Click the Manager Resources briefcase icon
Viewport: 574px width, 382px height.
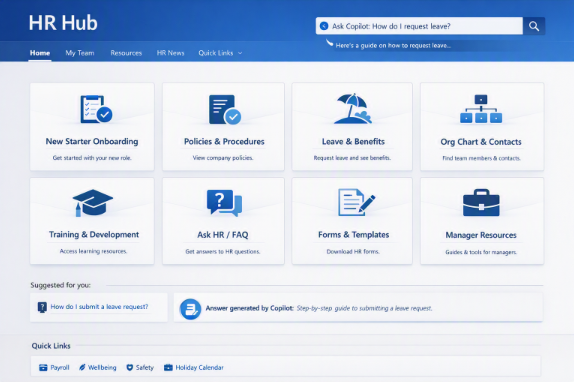click(x=481, y=202)
